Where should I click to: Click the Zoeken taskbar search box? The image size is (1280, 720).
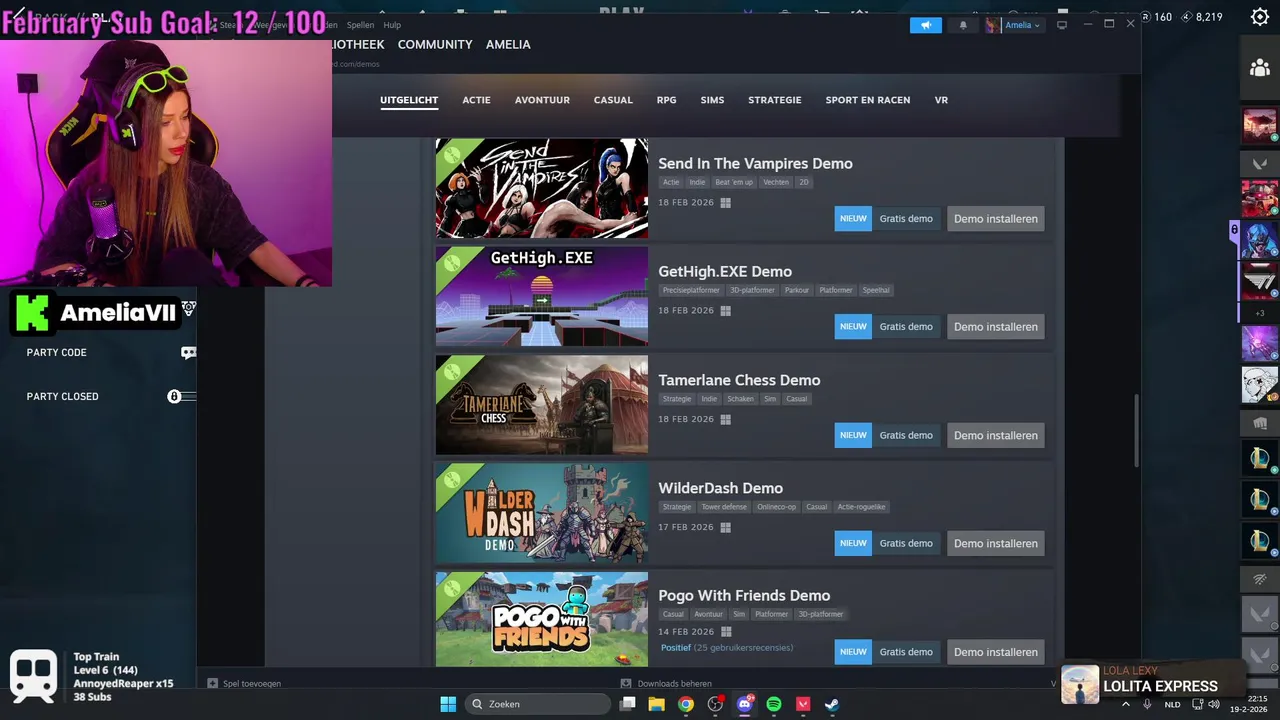coord(539,704)
